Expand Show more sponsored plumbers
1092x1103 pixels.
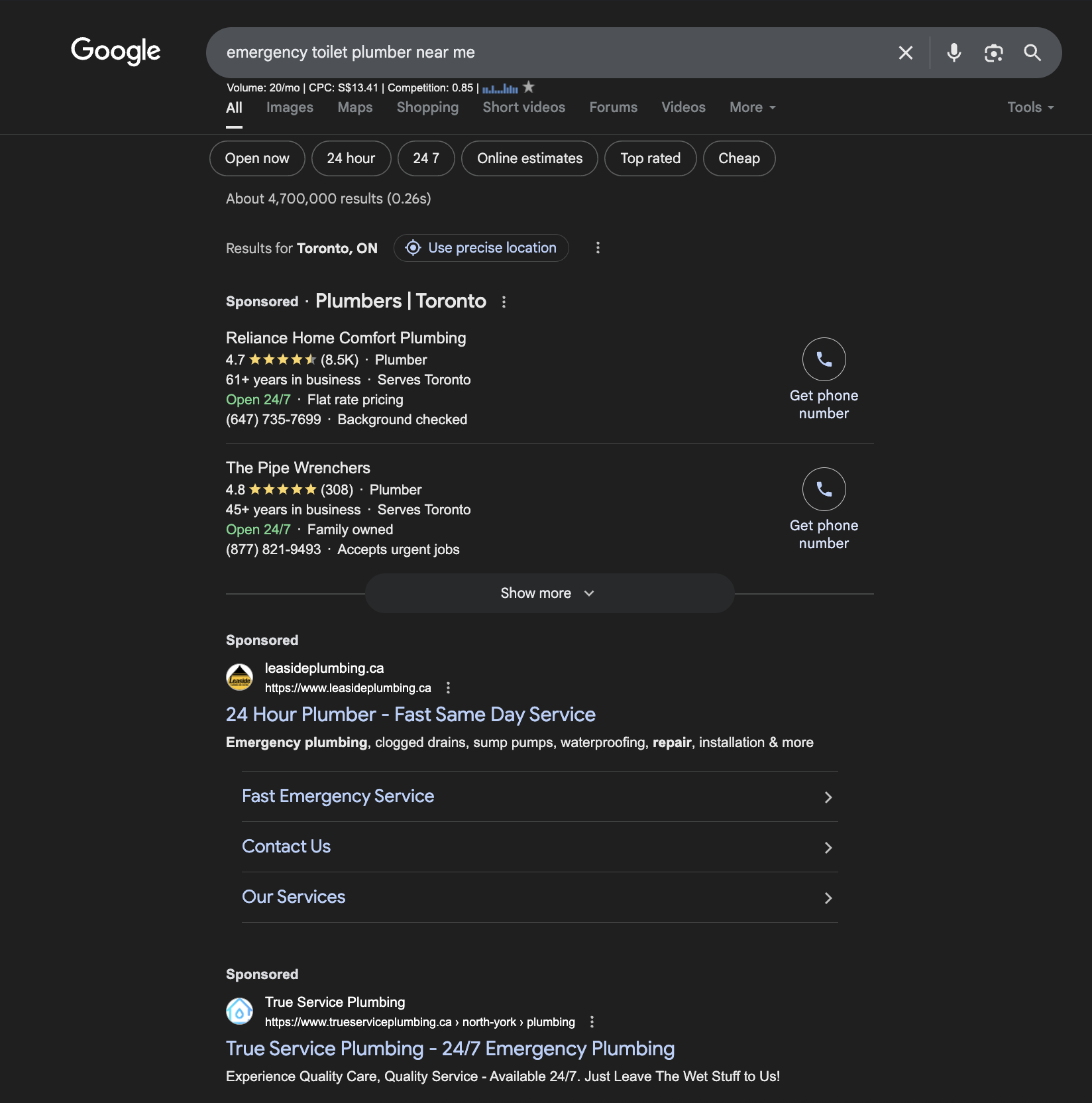[549, 593]
